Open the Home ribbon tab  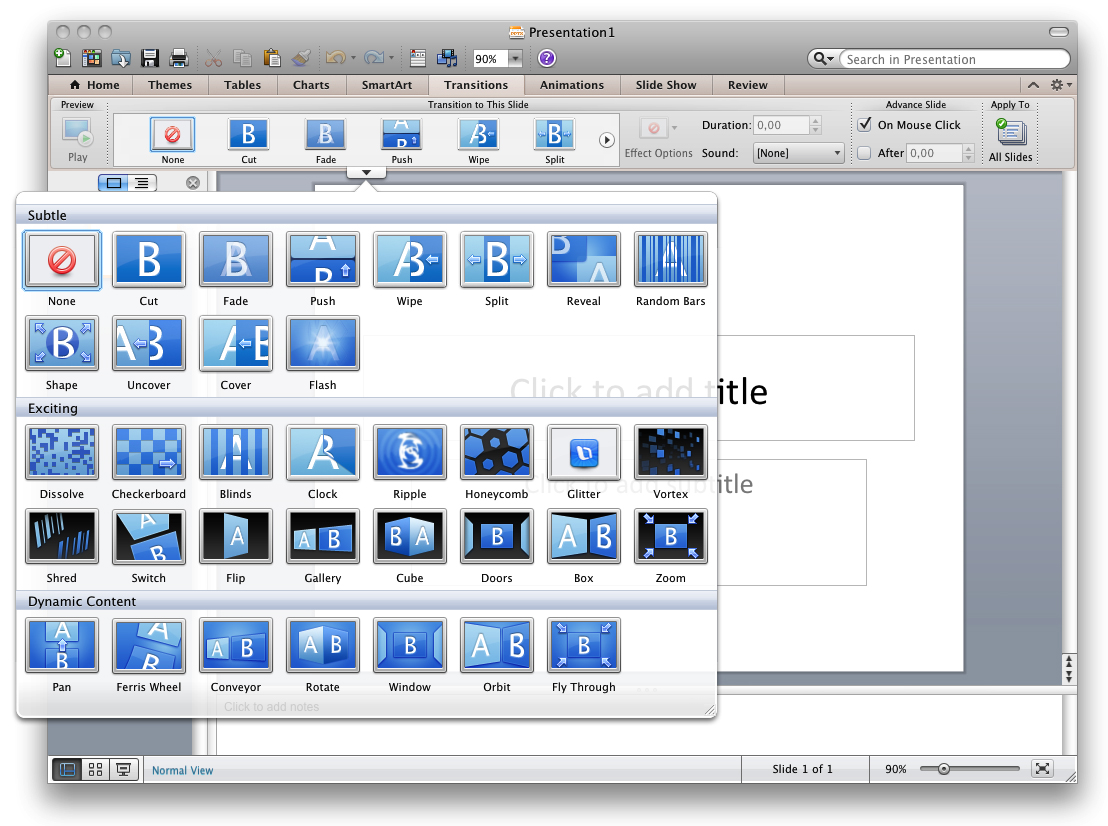click(x=95, y=85)
